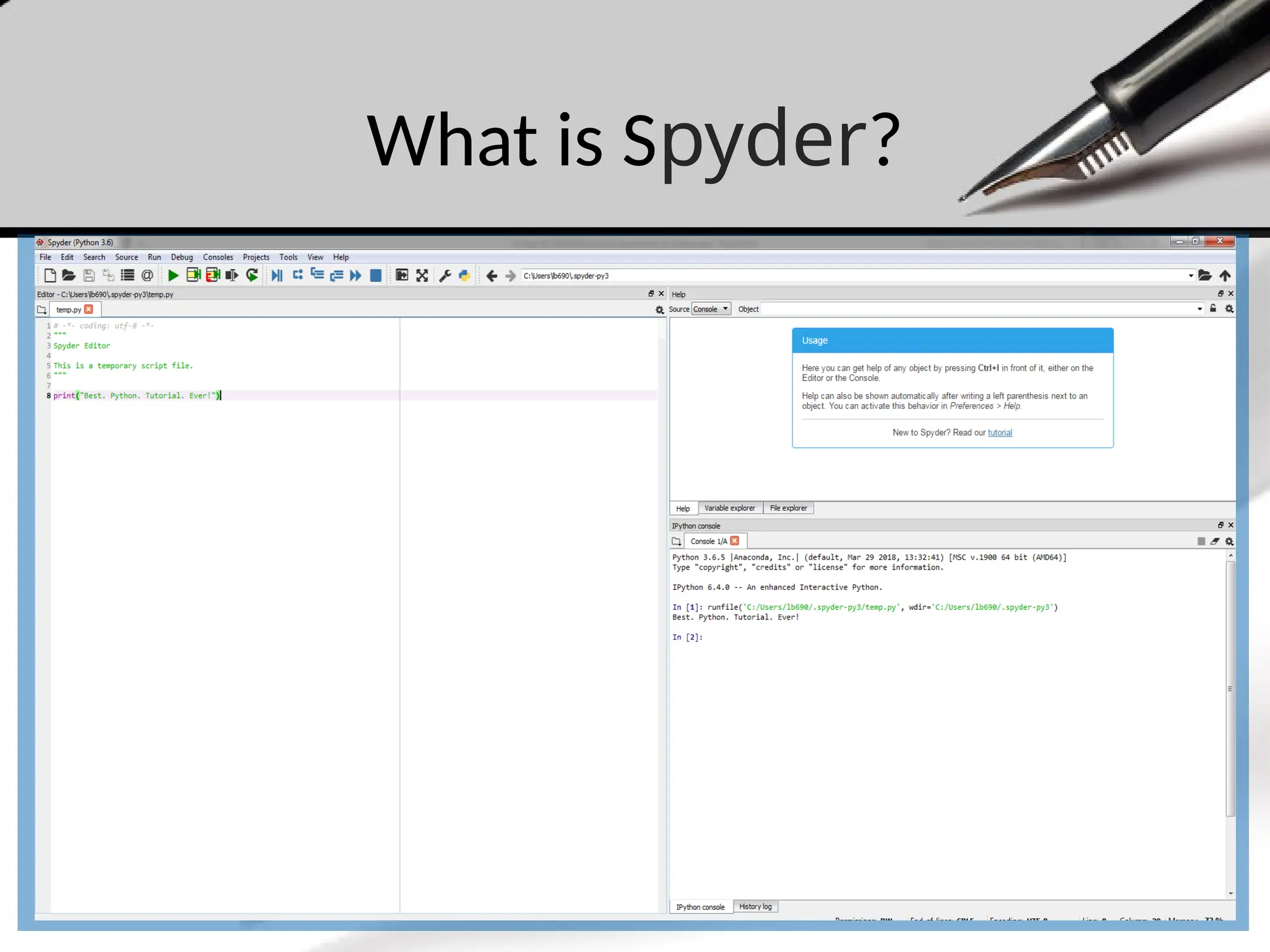Click in the Object input field
1270x952 pixels.
pos(977,309)
